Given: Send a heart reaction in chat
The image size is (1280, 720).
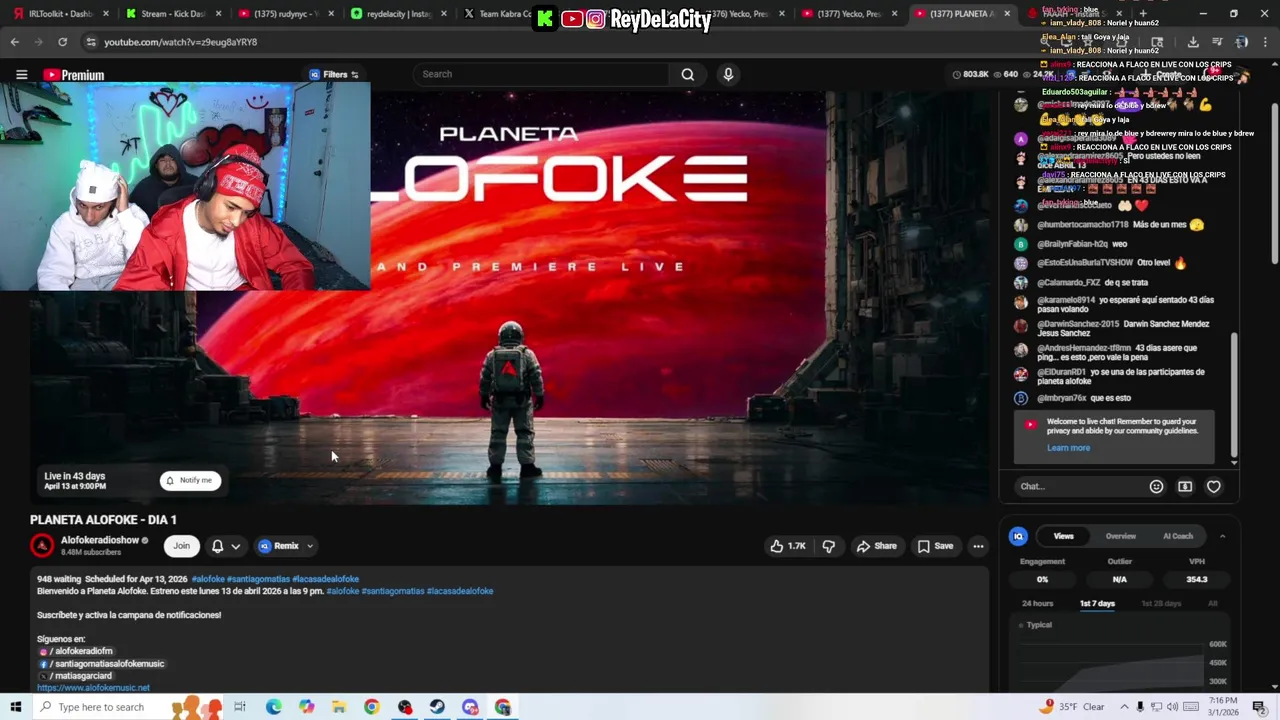Looking at the screenshot, I should click(1213, 486).
